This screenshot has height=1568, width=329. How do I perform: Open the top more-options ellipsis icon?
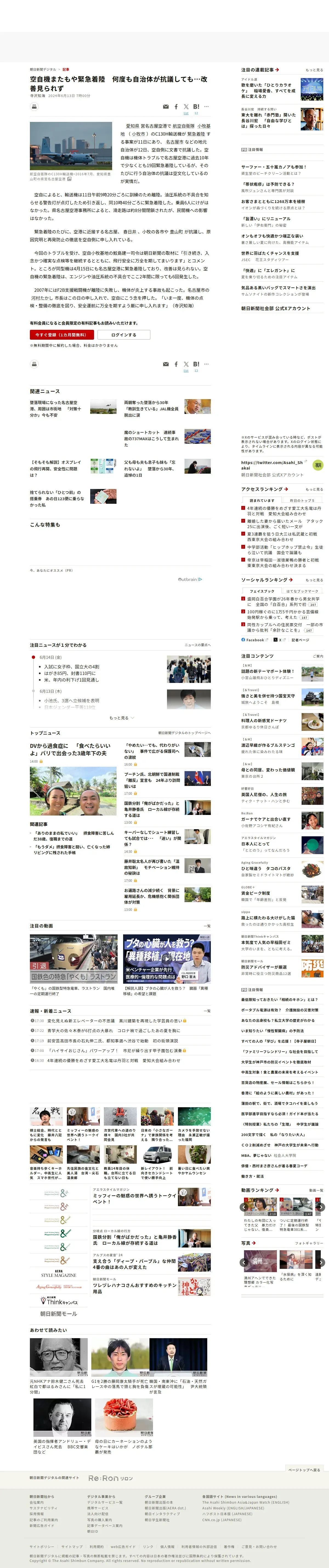pyautogui.click(x=206, y=107)
